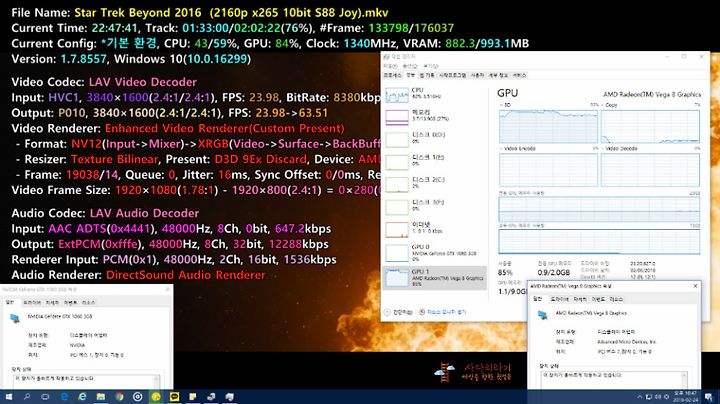This screenshot has width=720, height=404.
Task: Click 'LAV Video Decoder' OSD text
Action: (143, 82)
